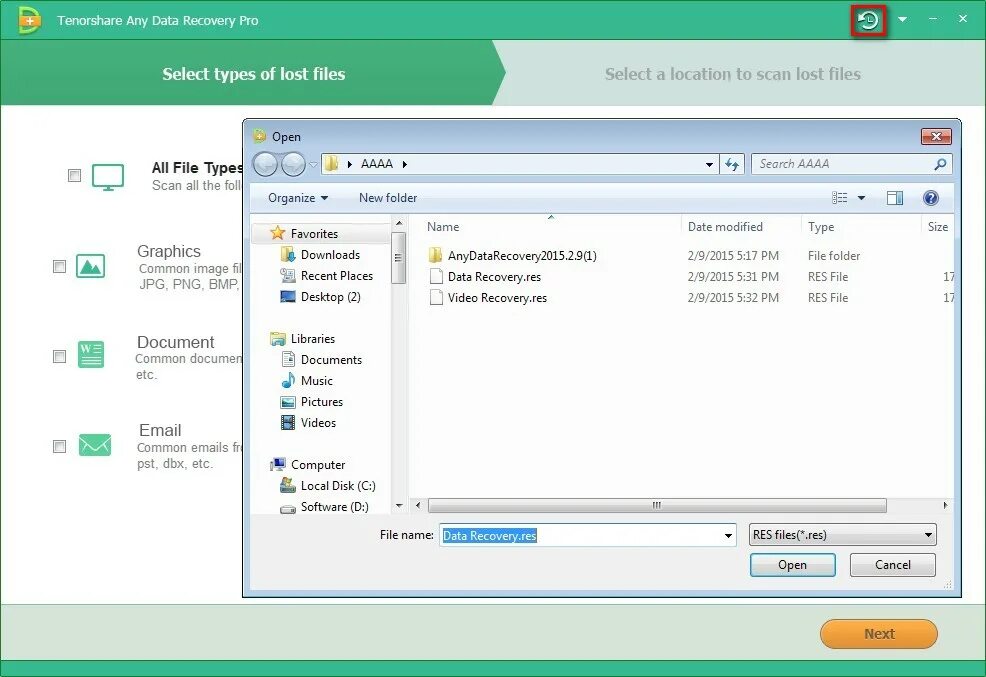Image resolution: width=986 pixels, height=677 pixels.
Task: Enable the Graphics file type checkbox
Action: tap(59, 266)
